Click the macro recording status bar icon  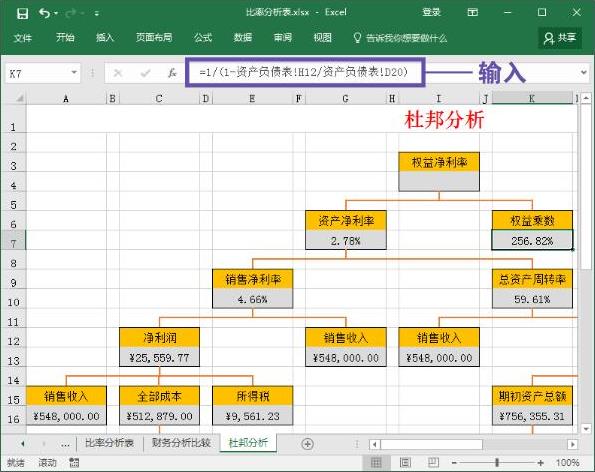[74, 463]
